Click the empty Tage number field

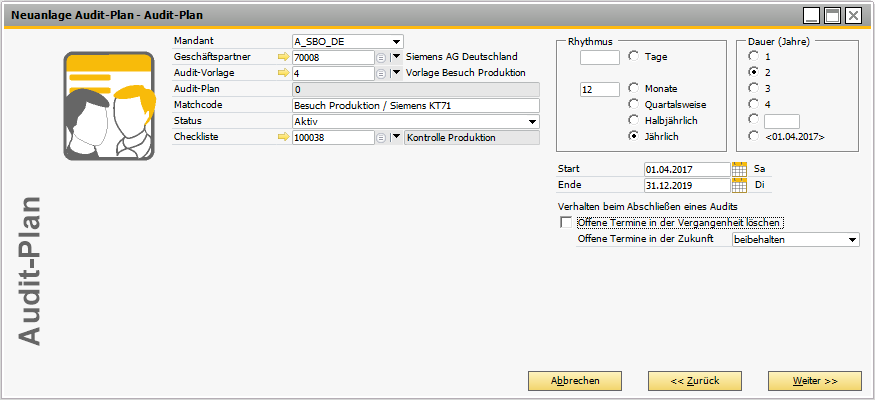pos(600,57)
